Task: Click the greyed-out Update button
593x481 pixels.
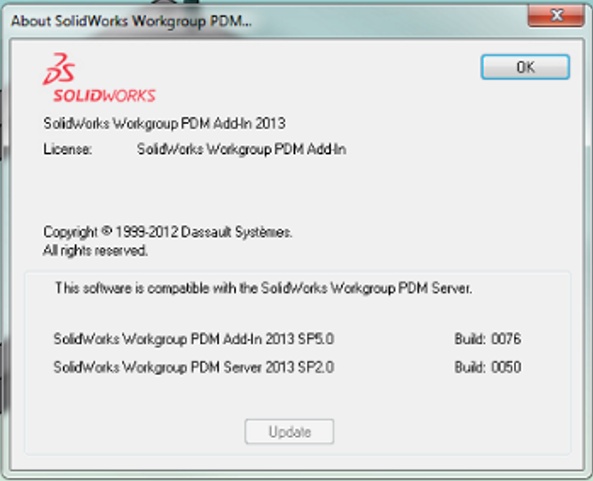Action: coord(289,431)
